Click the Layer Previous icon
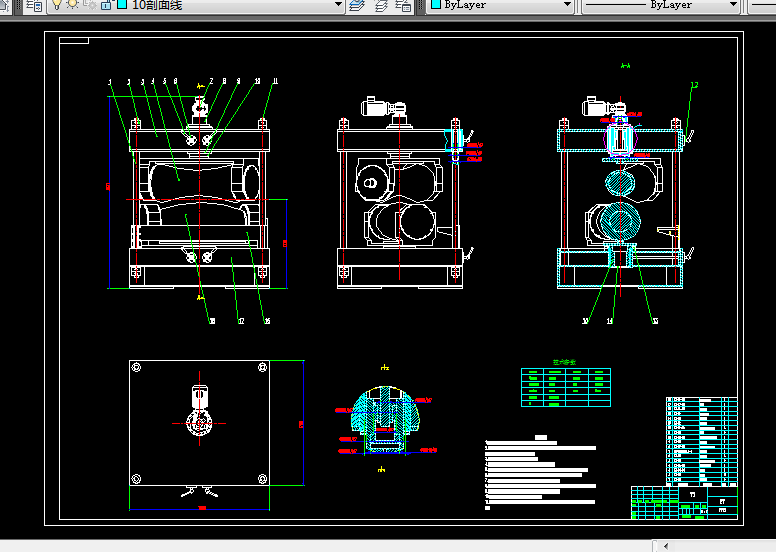The image size is (776, 552). coord(381,5)
